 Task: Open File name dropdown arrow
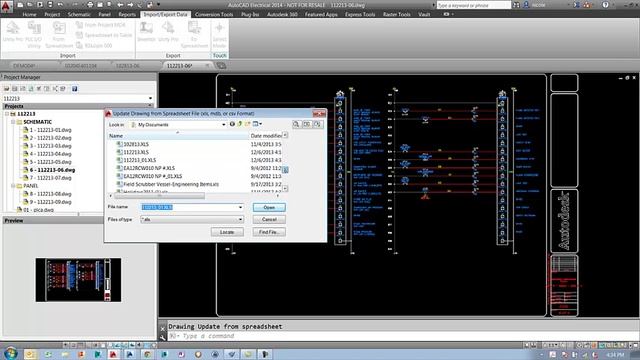point(240,207)
